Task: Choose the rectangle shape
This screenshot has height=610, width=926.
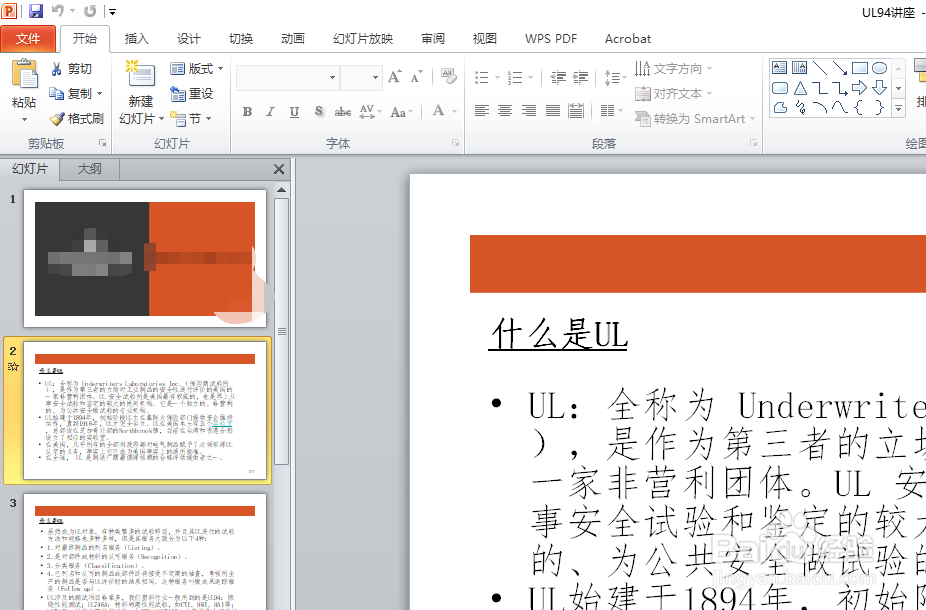Action: click(860, 67)
